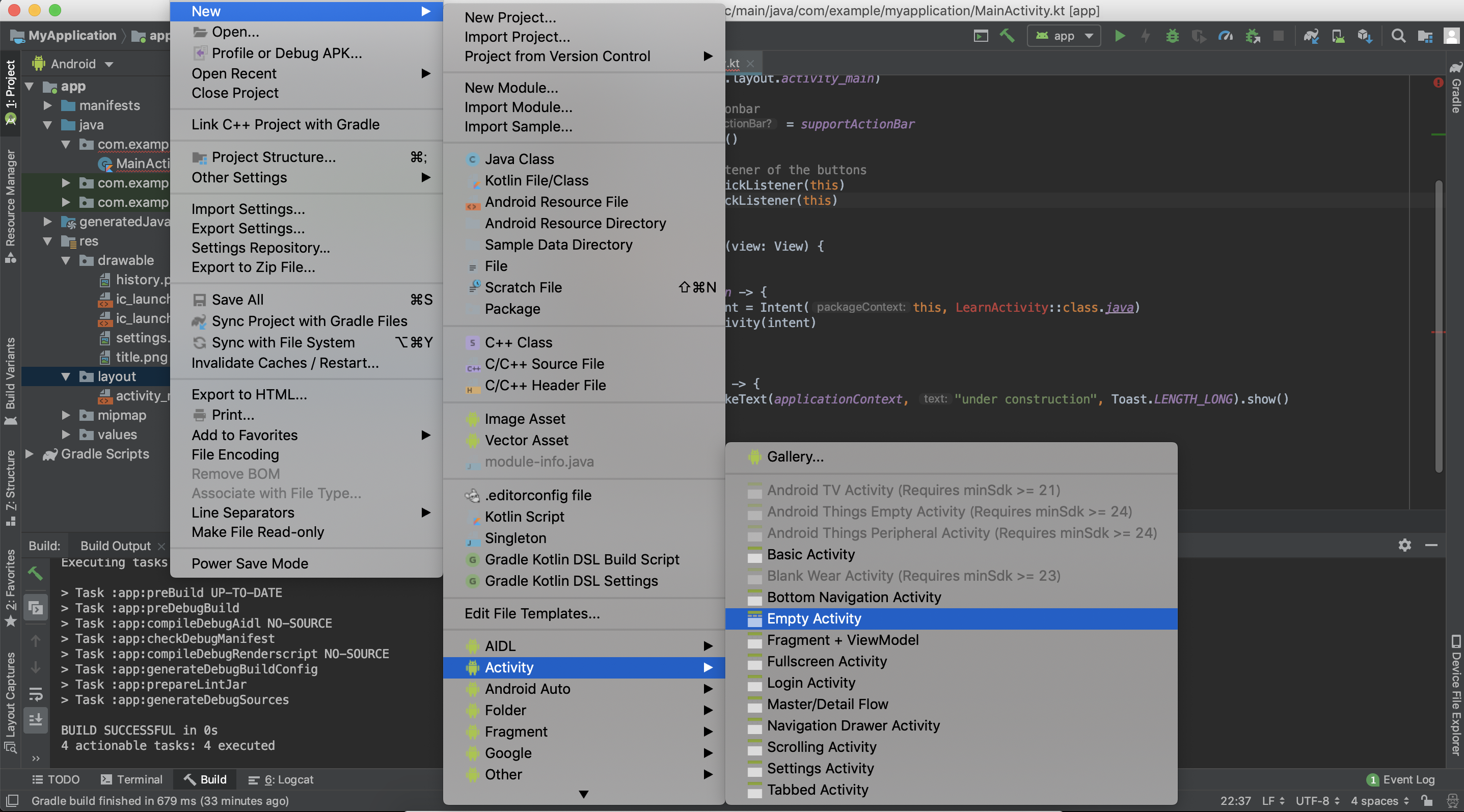
Task: Click the Run with Coverage shield icon
Action: pos(1199,36)
